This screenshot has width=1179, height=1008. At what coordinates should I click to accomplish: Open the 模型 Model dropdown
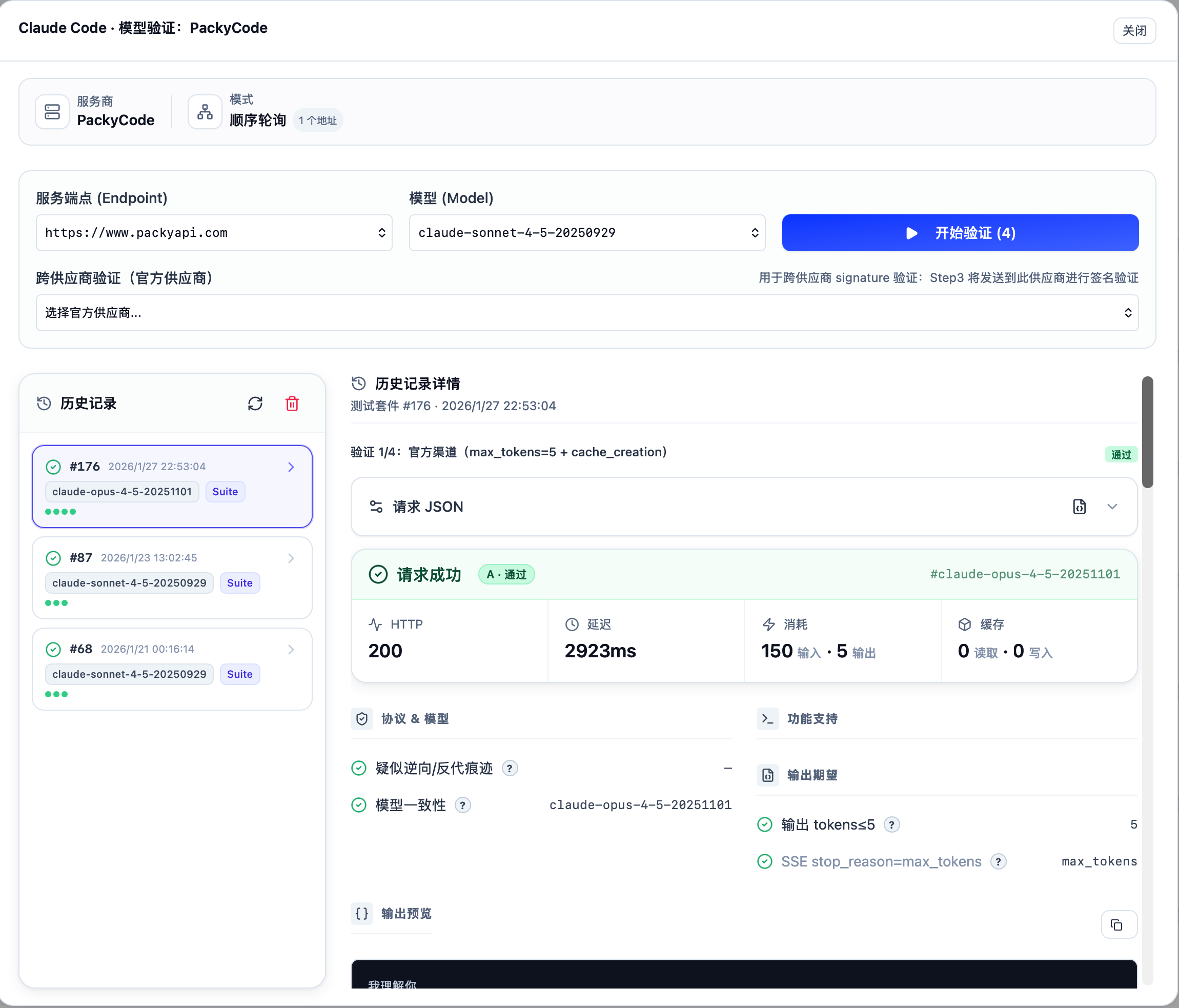click(x=587, y=233)
